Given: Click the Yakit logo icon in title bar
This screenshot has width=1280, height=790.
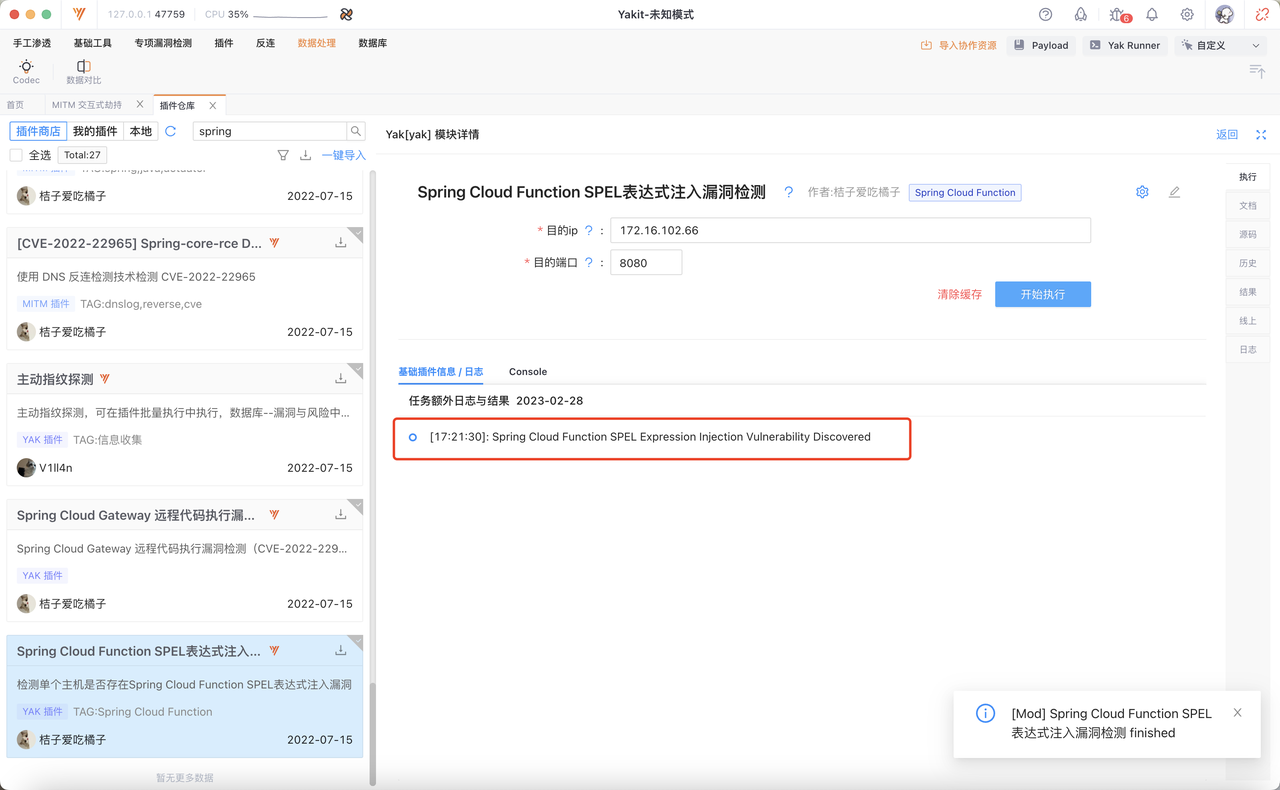Looking at the screenshot, I should 80,15.
